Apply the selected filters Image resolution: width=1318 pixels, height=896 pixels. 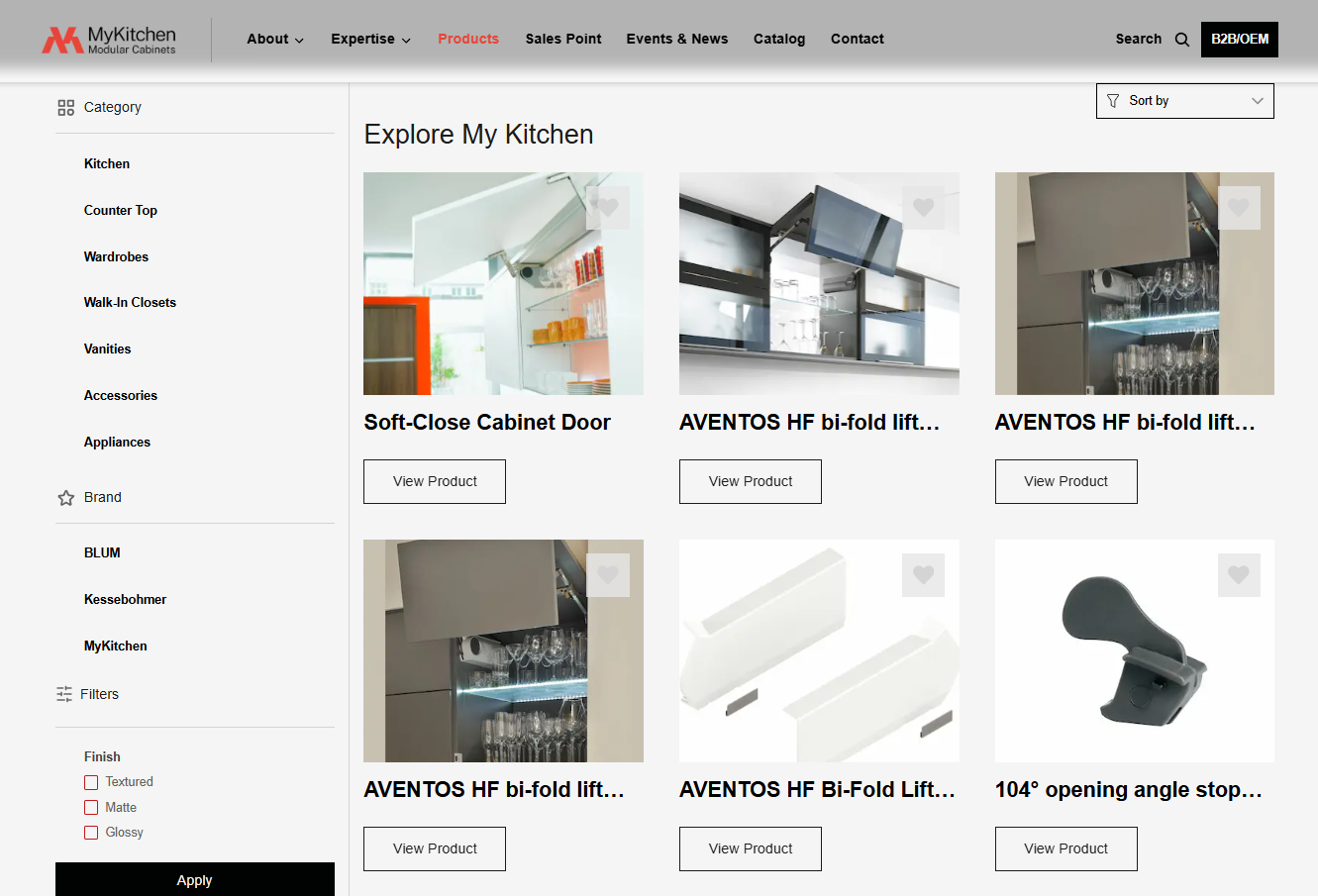[x=195, y=879]
